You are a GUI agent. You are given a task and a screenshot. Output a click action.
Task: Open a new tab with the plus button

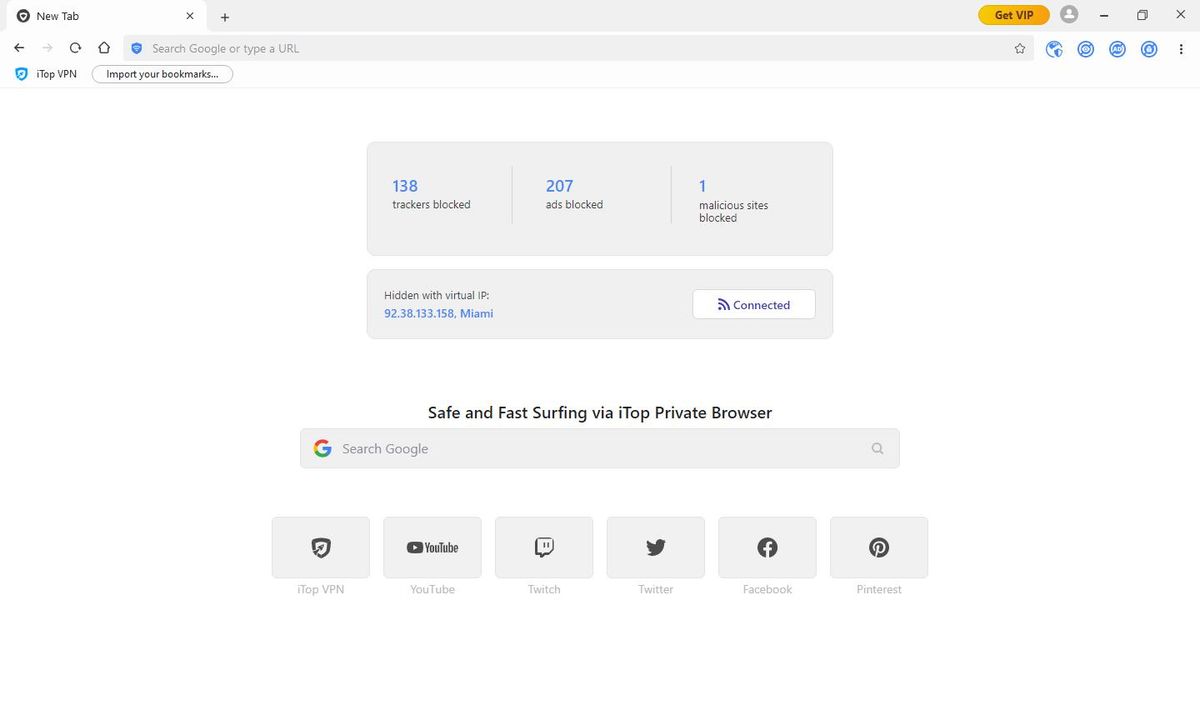224,16
